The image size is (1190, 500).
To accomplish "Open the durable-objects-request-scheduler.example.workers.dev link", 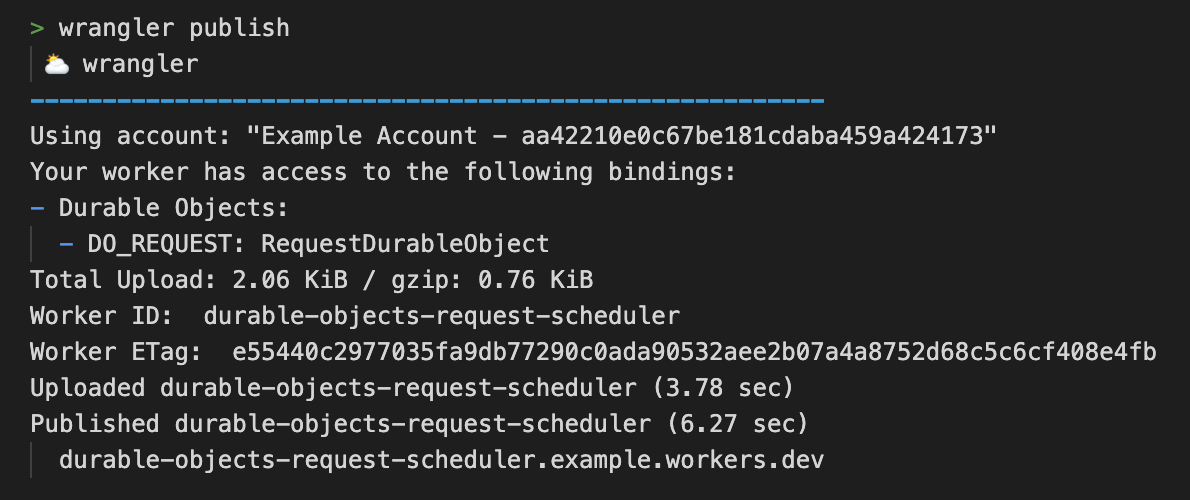I will point(442,461).
